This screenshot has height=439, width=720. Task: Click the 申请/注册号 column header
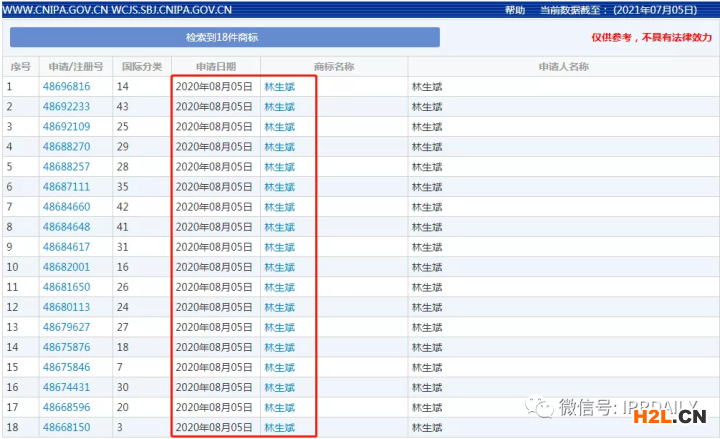[75, 67]
